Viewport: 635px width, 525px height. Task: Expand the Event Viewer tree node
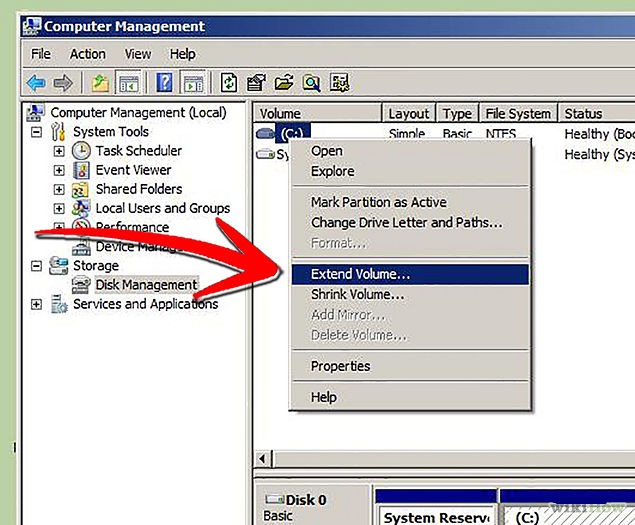point(59,170)
